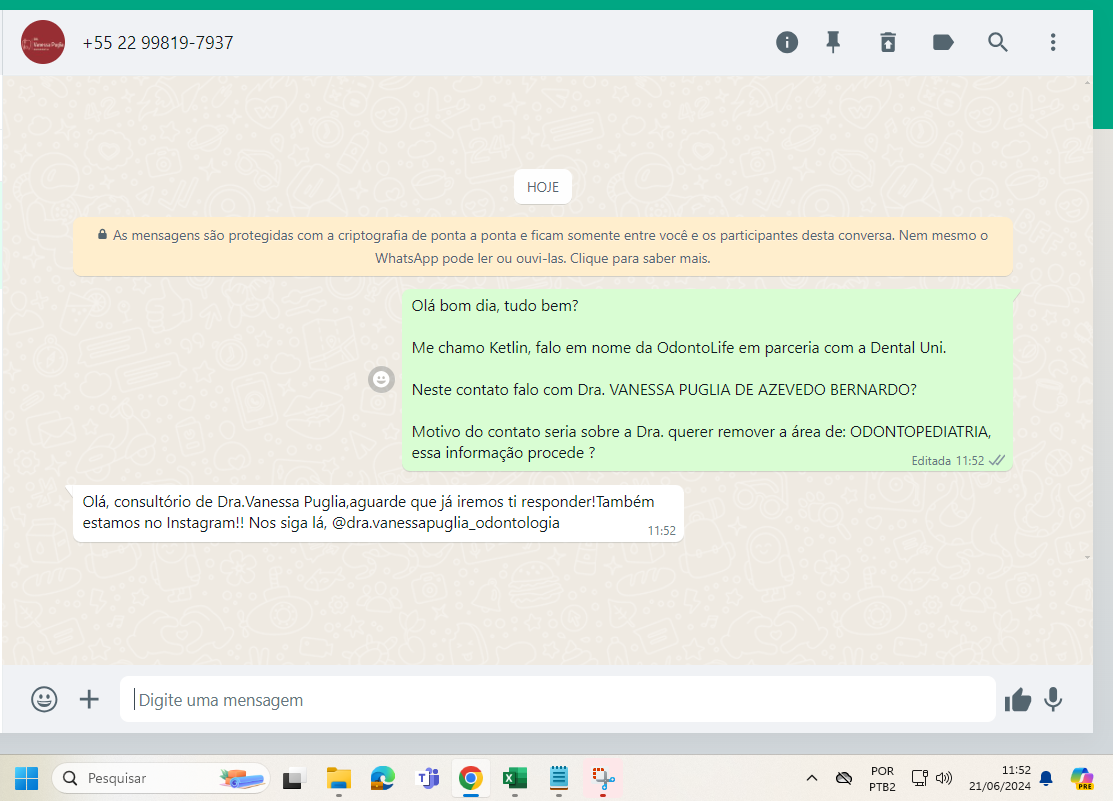Open the emoji picker beside message box
This screenshot has width=1113, height=801.
coord(44,699)
